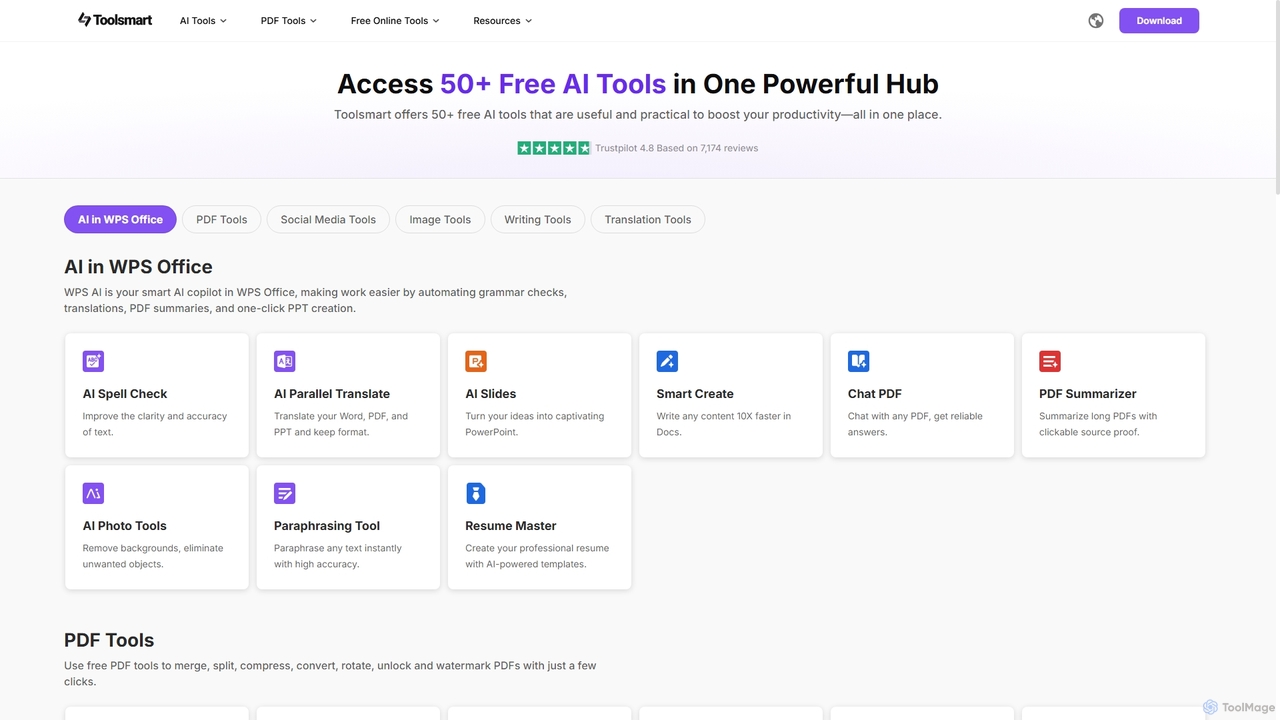
Task: Open the Paraphrasing Tool title link
Action: (x=327, y=526)
